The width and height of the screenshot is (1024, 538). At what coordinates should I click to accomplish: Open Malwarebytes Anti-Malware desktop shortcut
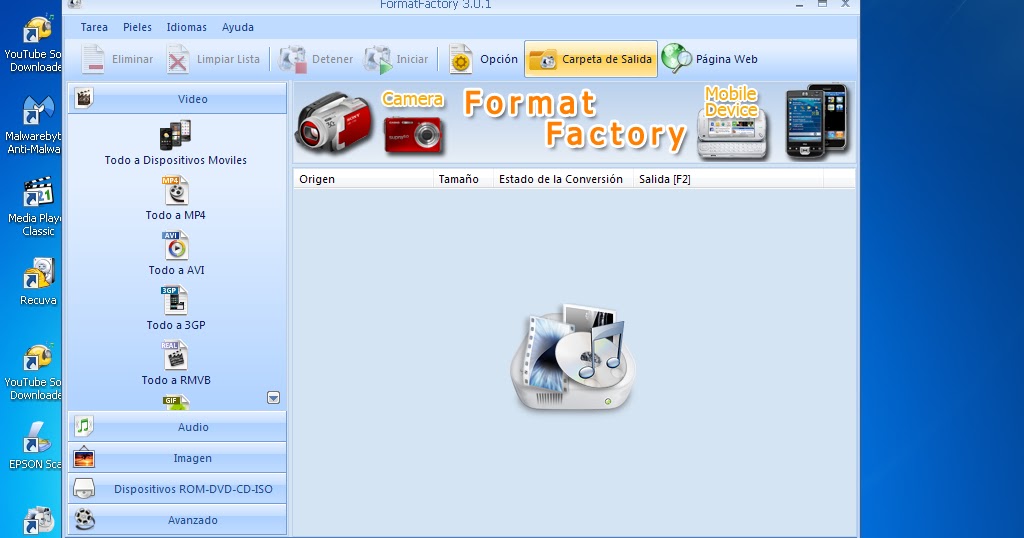(x=34, y=125)
